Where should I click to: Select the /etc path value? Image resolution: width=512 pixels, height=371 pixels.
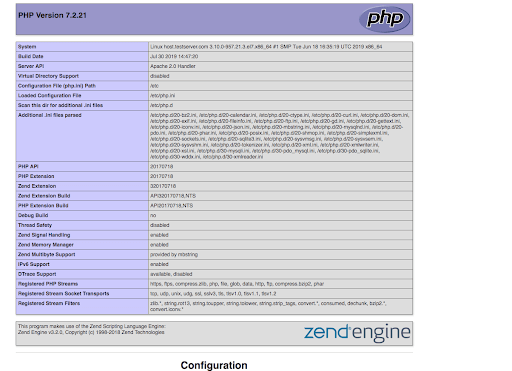154,86
